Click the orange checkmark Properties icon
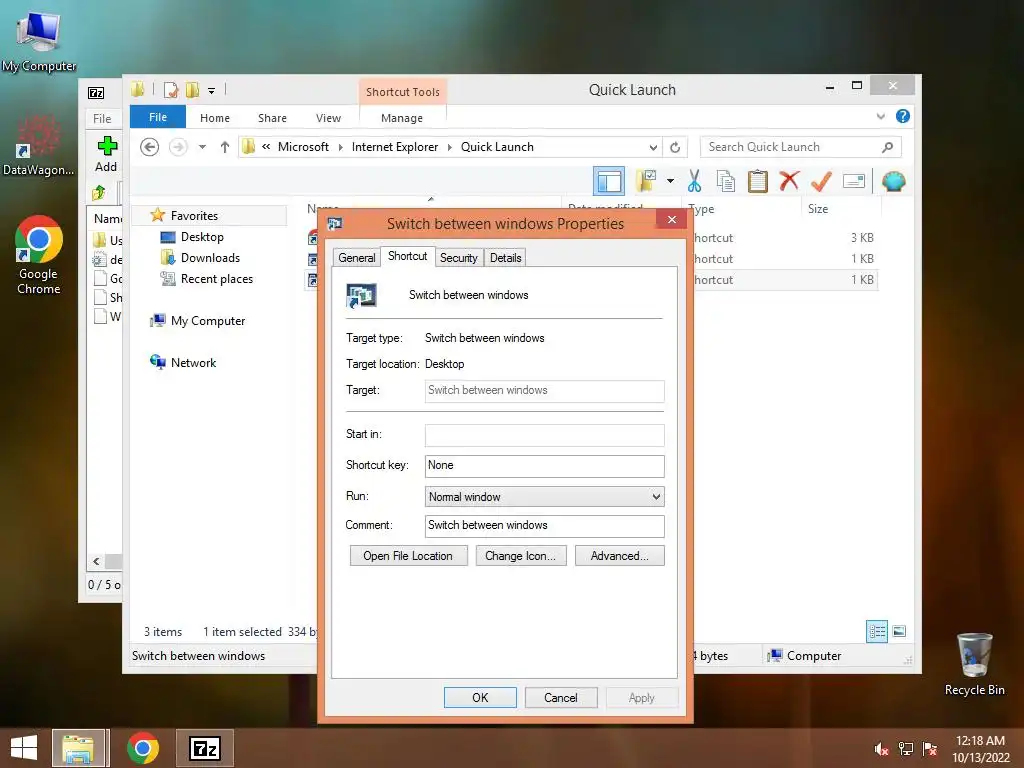This screenshot has height=768, width=1024. [x=821, y=181]
